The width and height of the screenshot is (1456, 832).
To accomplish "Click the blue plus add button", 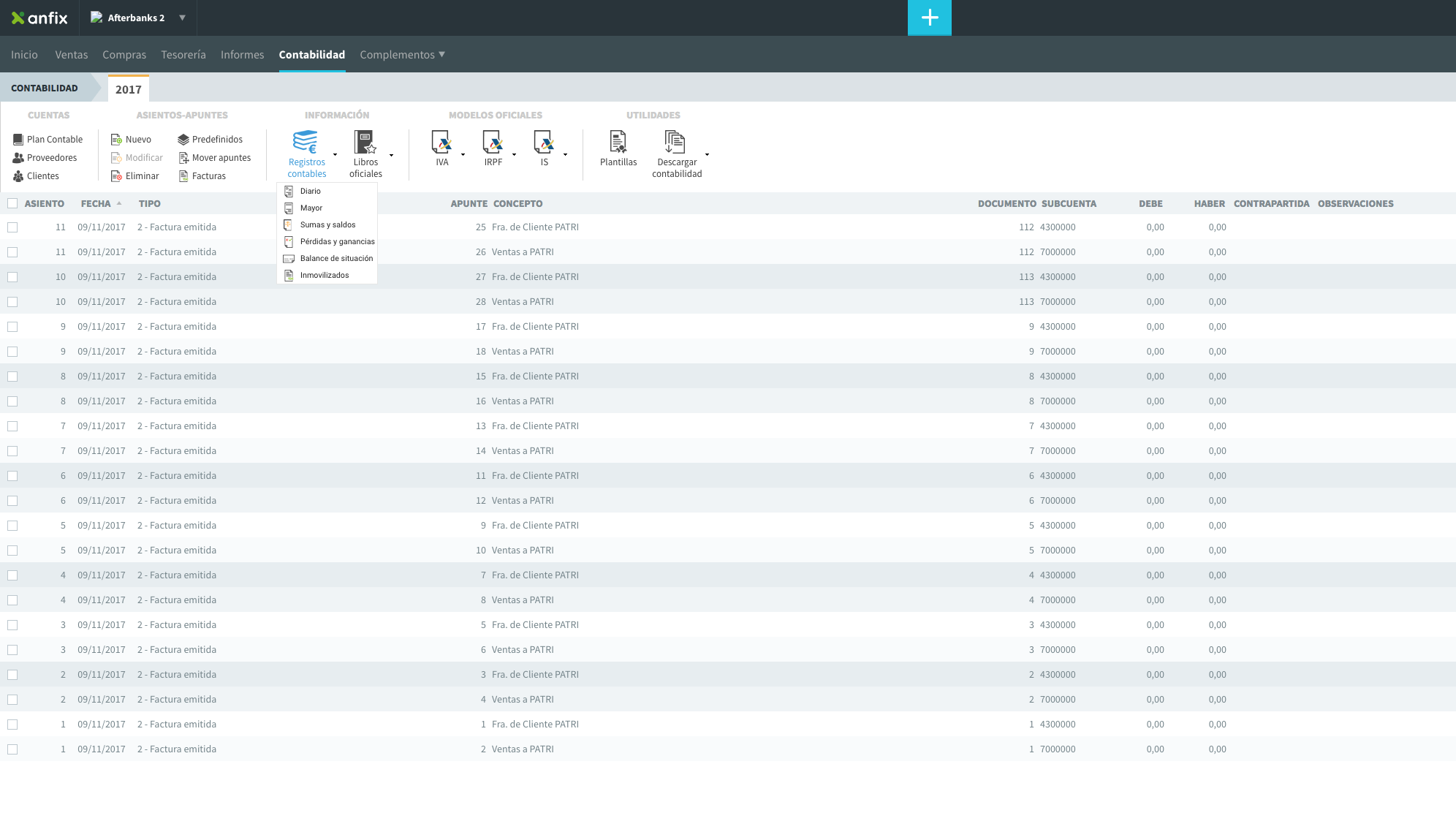I will click(930, 18).
